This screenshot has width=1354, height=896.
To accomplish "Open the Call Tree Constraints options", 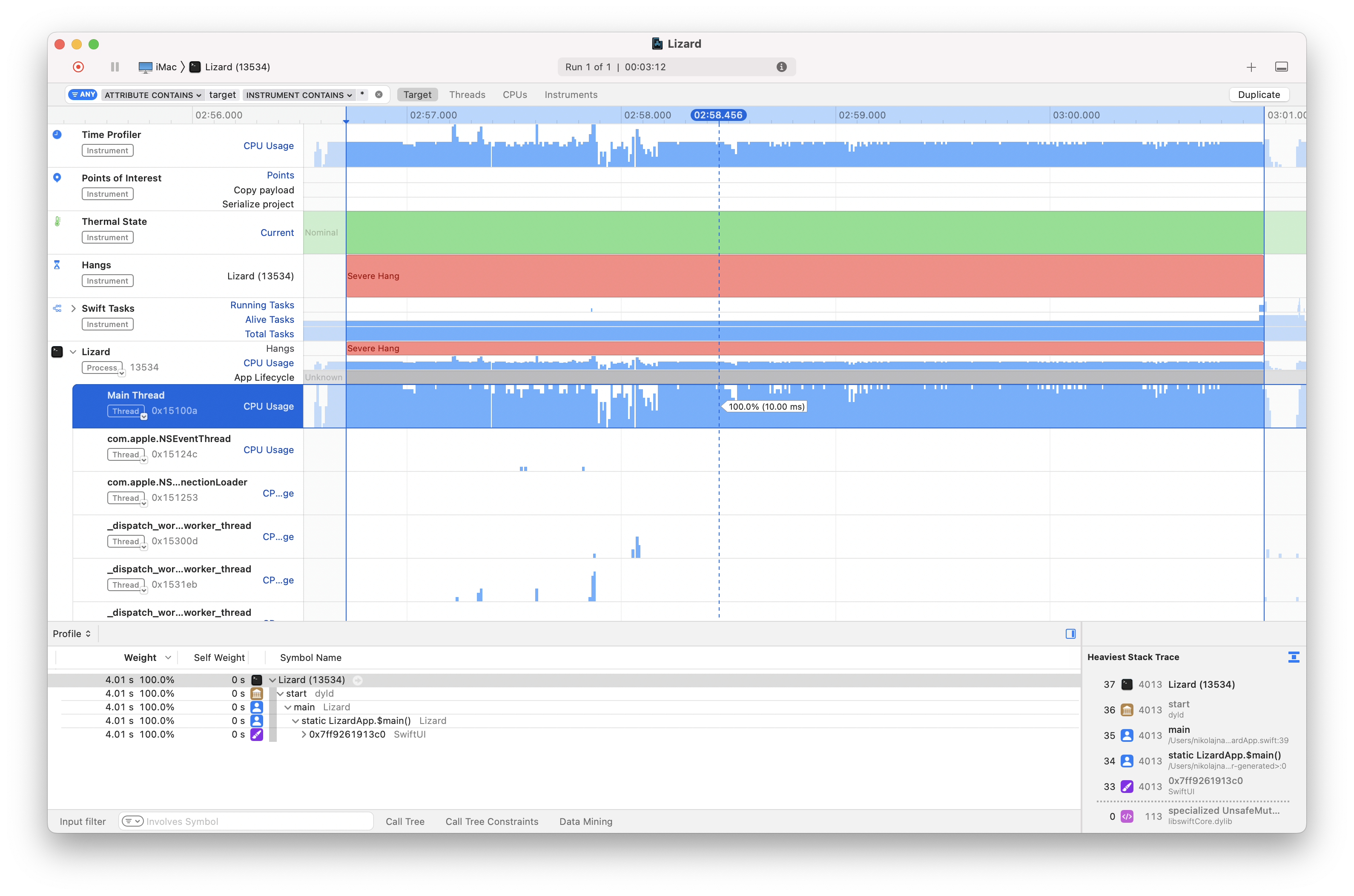I will click(x=491, y=821).
